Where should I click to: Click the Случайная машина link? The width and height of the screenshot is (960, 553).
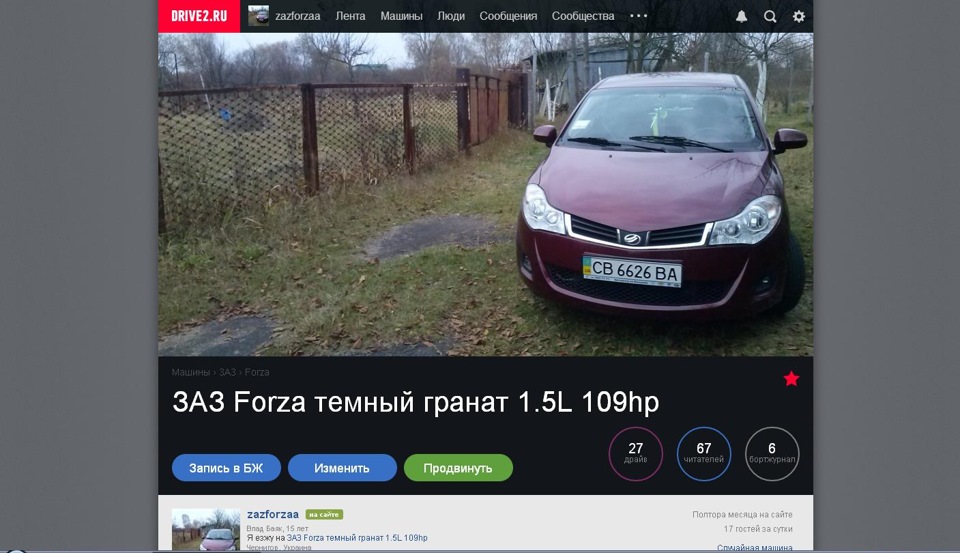[x=755, y=547]
